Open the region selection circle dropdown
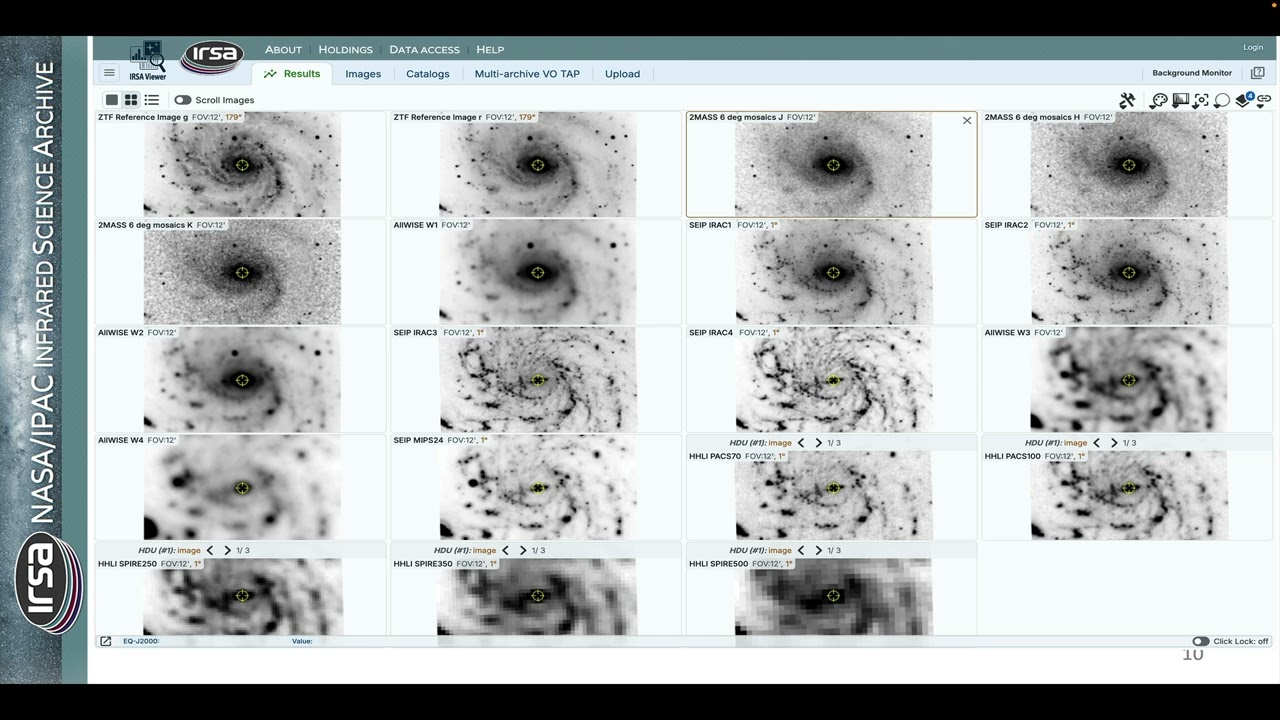 pos(1221,101)
